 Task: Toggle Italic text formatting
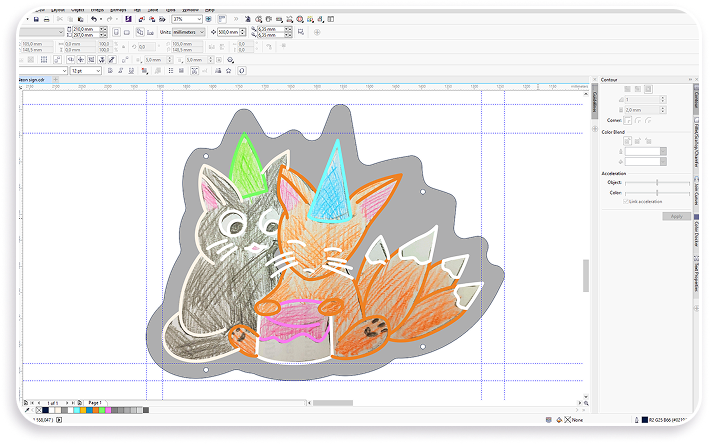pos(120,71)
